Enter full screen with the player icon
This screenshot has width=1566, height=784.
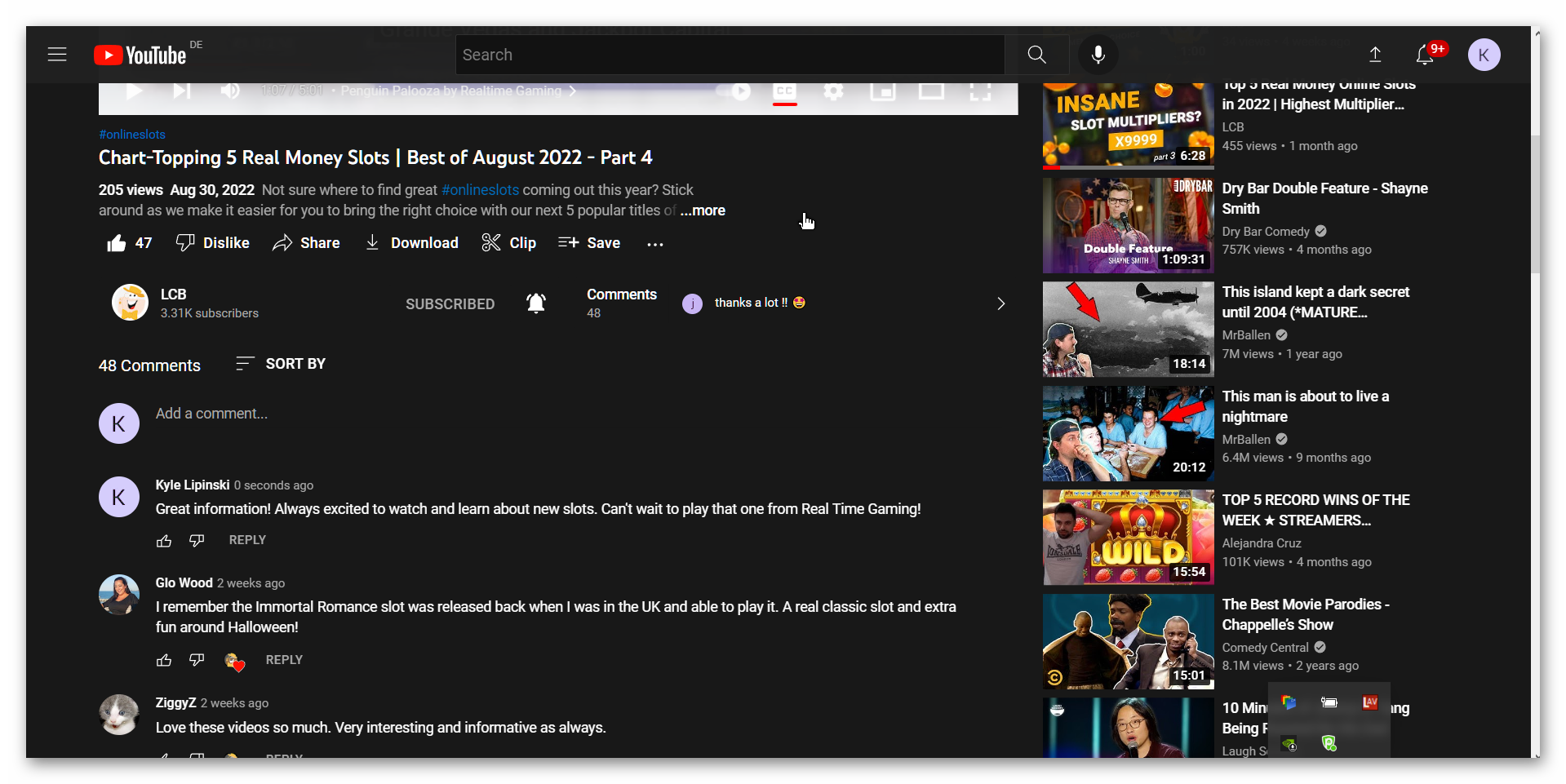(x=980, y=91)
